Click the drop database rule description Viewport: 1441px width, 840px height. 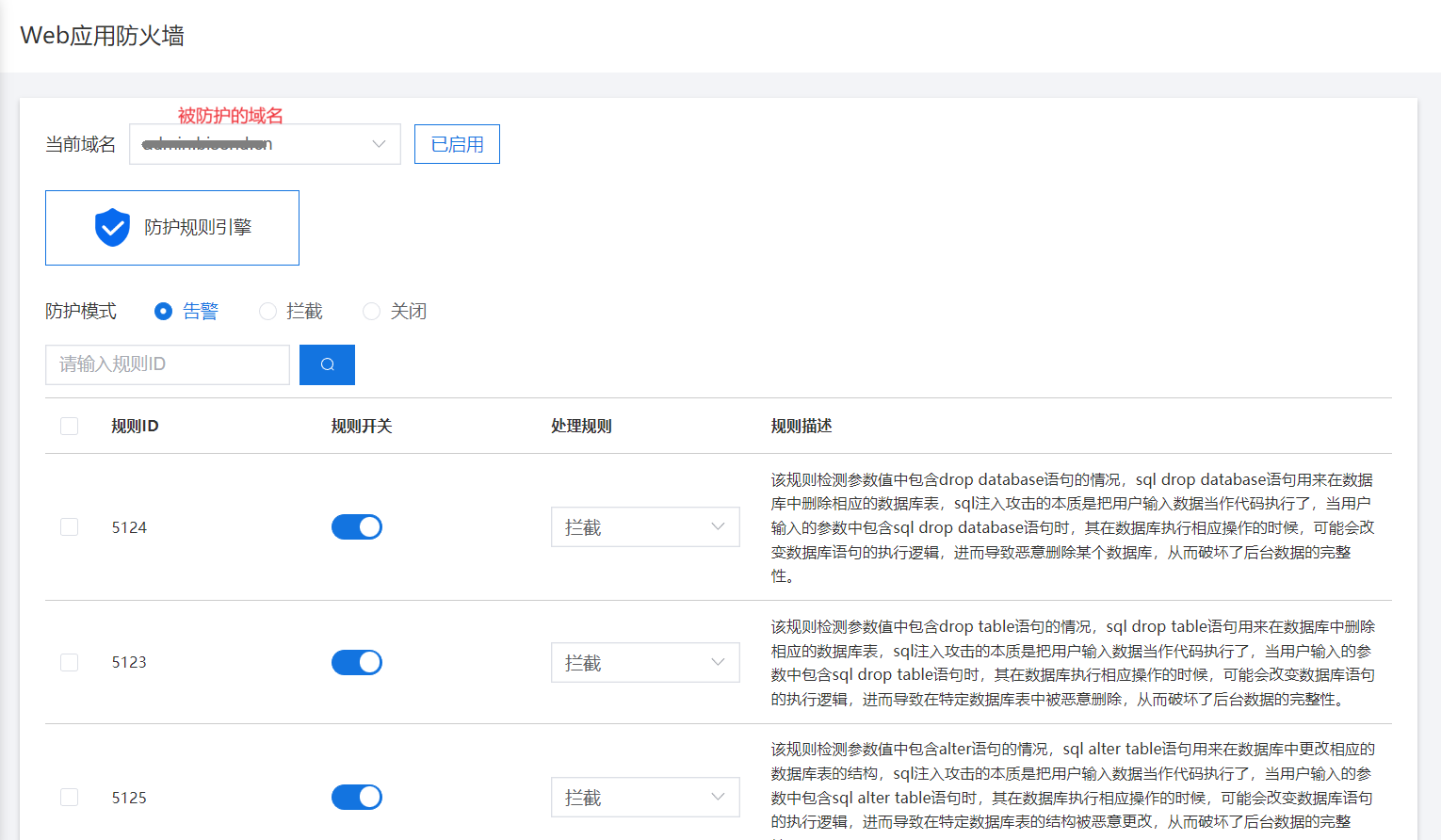coord(1073,527)
